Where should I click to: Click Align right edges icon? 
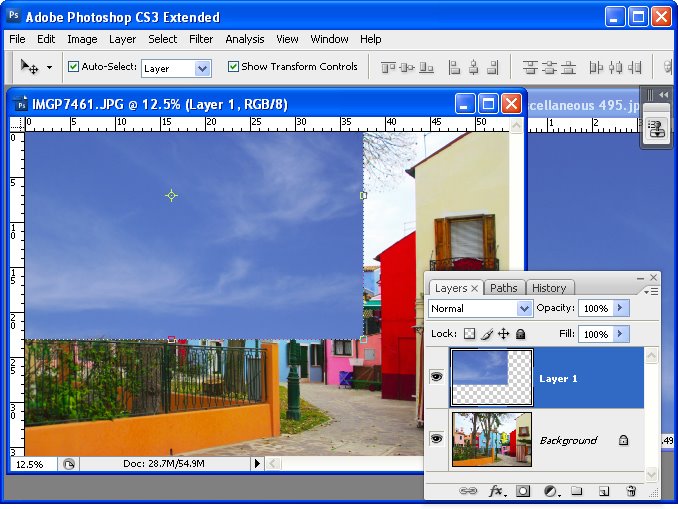coord(493,67)
